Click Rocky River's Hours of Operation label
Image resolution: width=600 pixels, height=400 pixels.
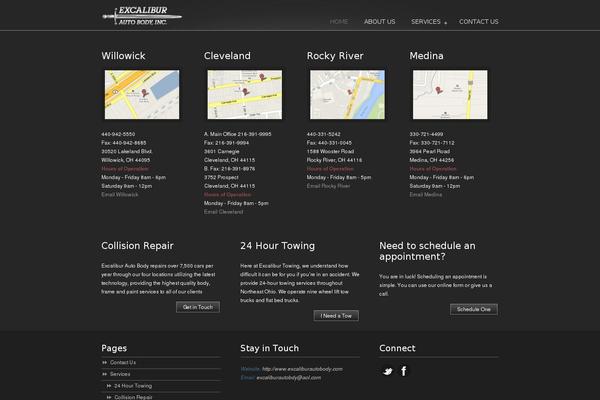pyautogui.click(x=330, y=169)
